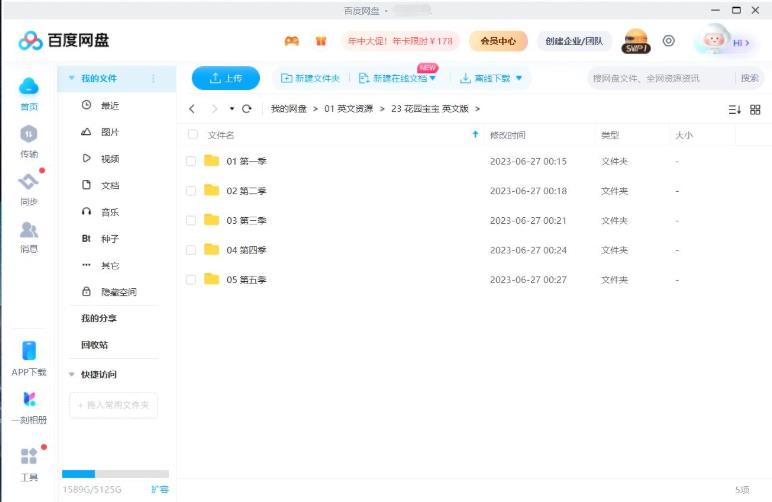This screenshot has height=502, width=772.
Task: Switch to grid view icon
Action: click(755, 110)
